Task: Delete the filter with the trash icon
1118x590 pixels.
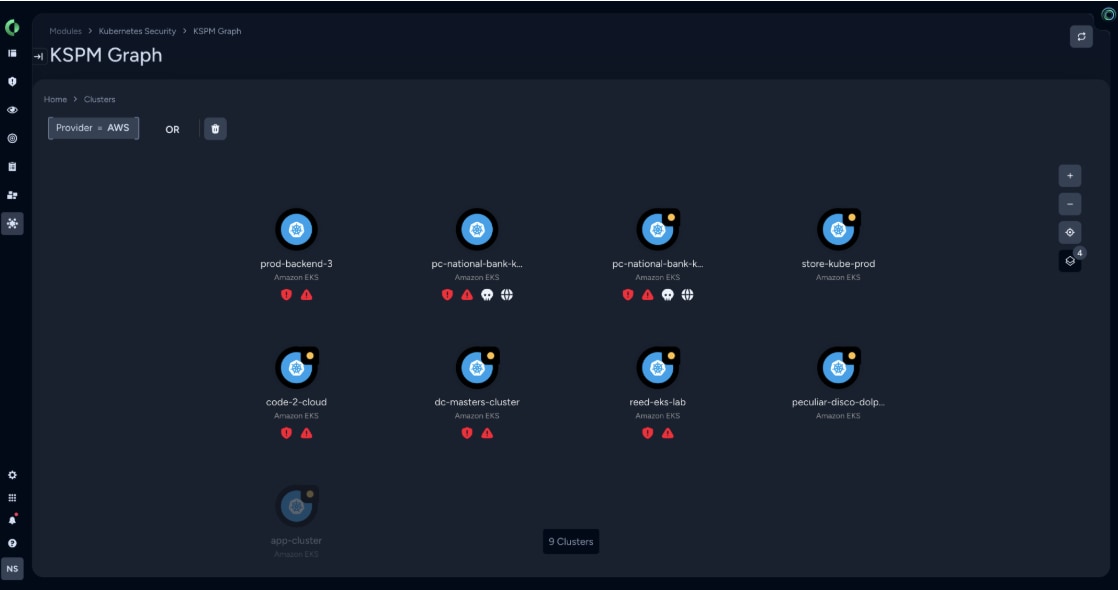Action: [215, 129]
